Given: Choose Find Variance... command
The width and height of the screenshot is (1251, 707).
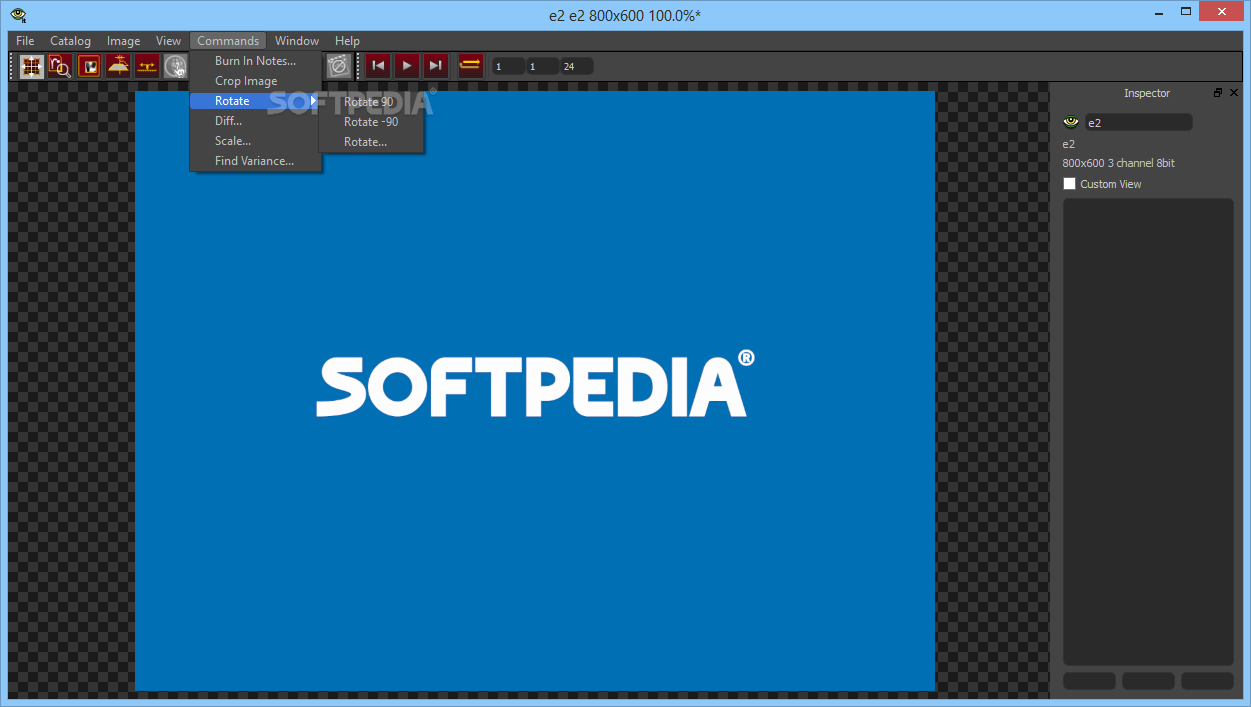Looking at the screenshot, I should [255, 161].
